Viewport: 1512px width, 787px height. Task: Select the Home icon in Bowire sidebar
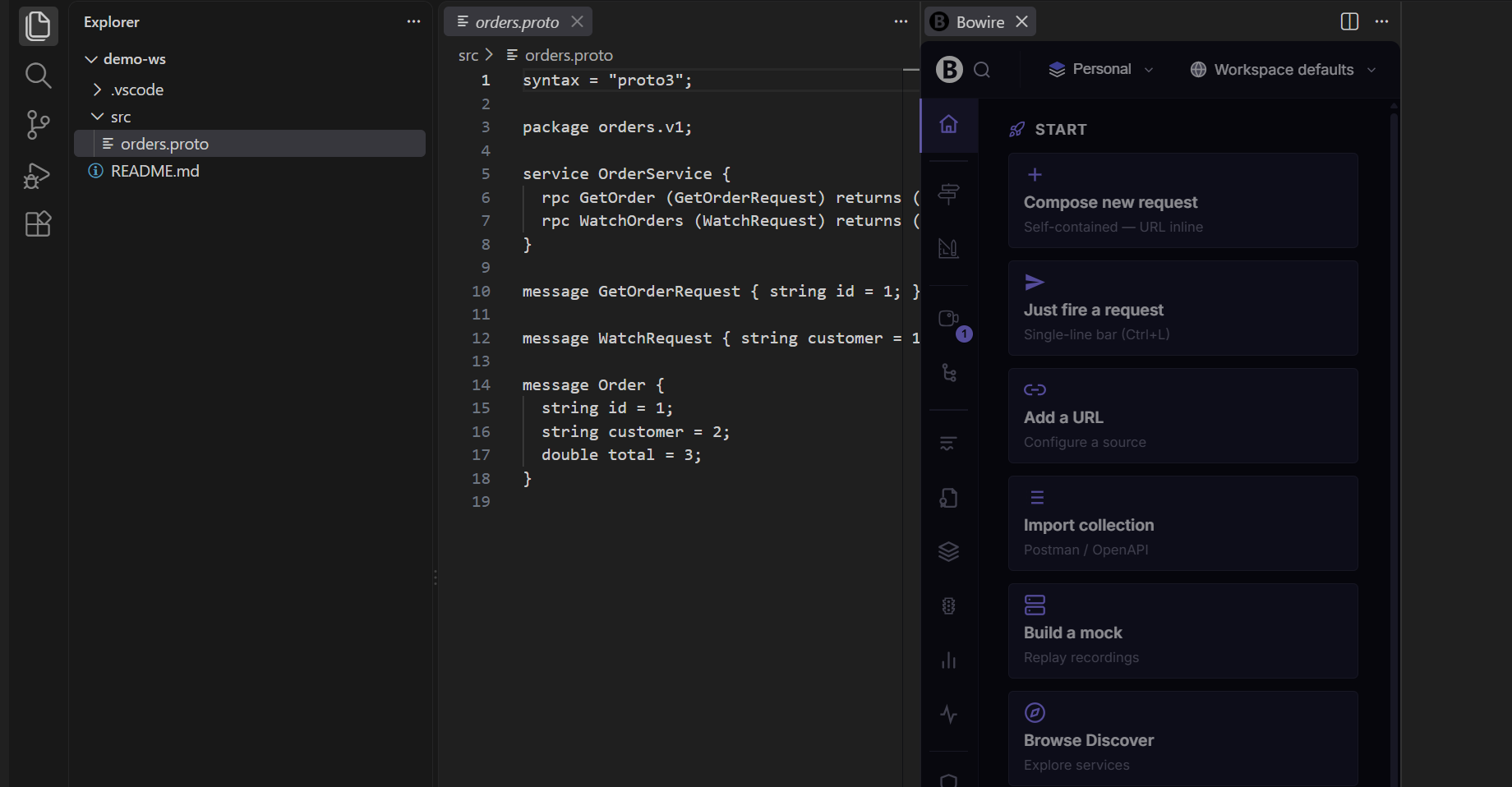[949, 125]
